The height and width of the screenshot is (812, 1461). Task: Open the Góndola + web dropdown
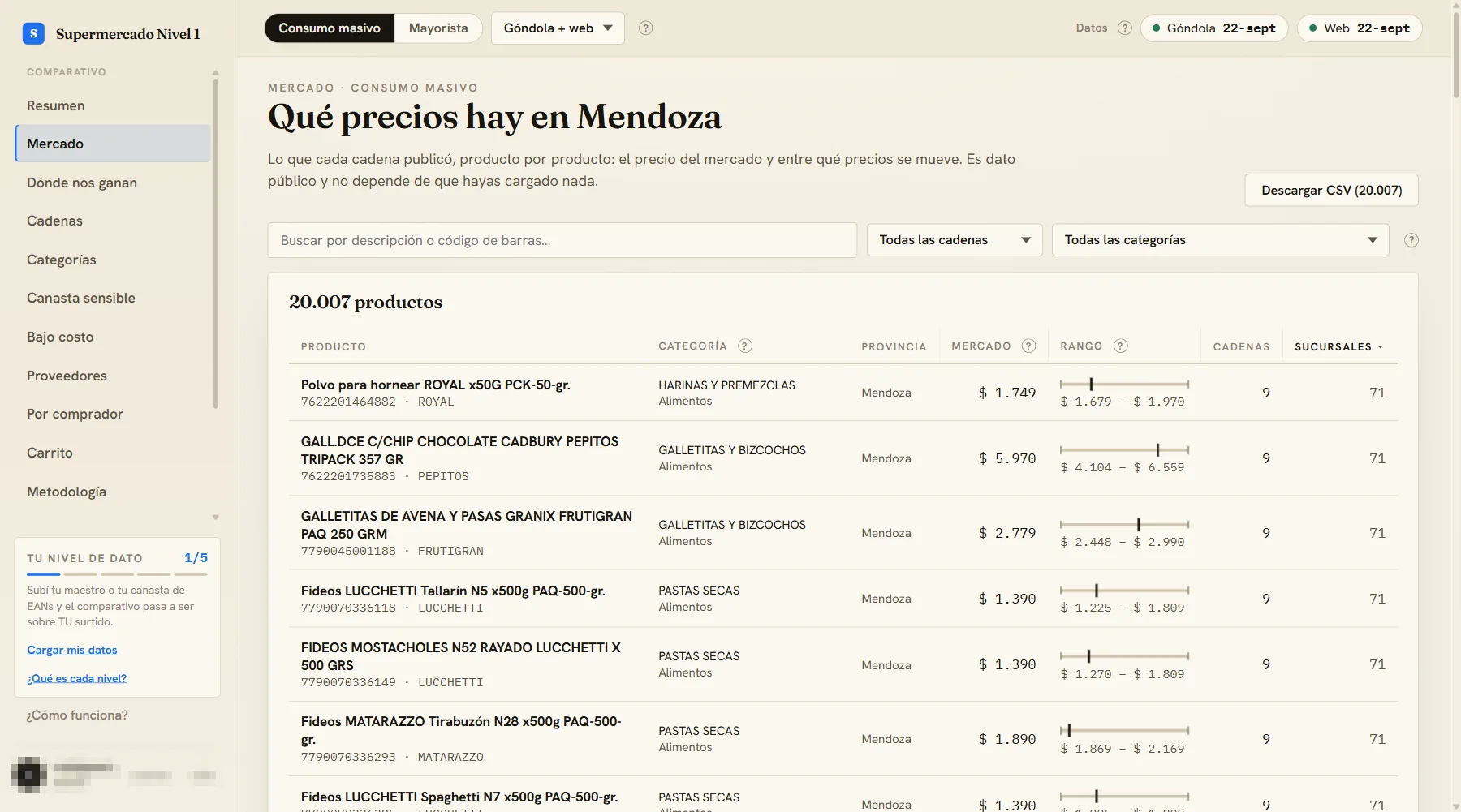click(558, 28)
